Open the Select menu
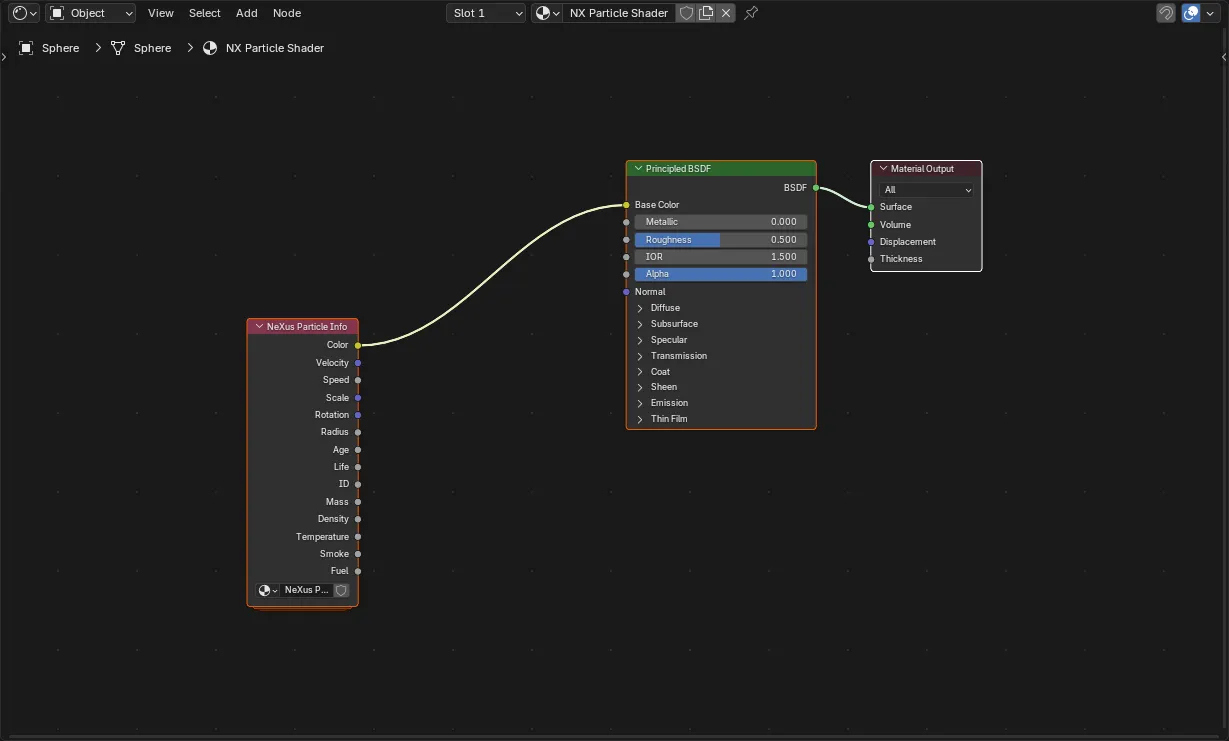 tap(205, 13)
